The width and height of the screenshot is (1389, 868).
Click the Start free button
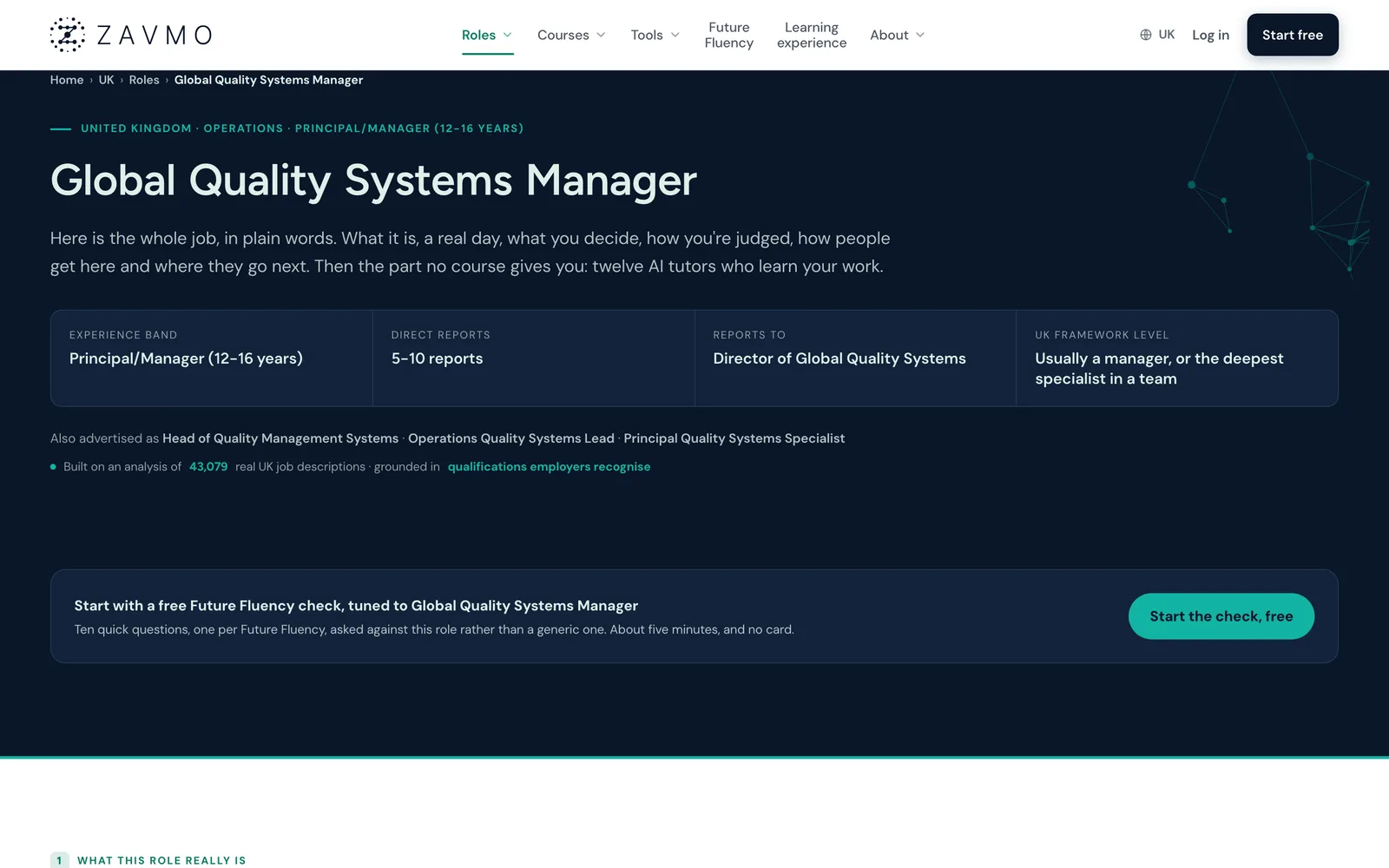point(1293,35)
